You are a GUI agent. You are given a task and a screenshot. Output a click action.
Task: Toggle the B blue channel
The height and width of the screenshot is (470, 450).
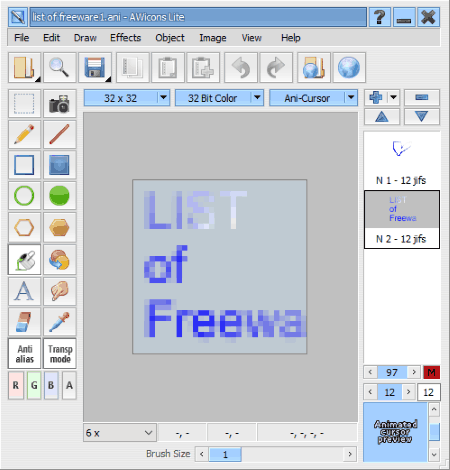51,385
